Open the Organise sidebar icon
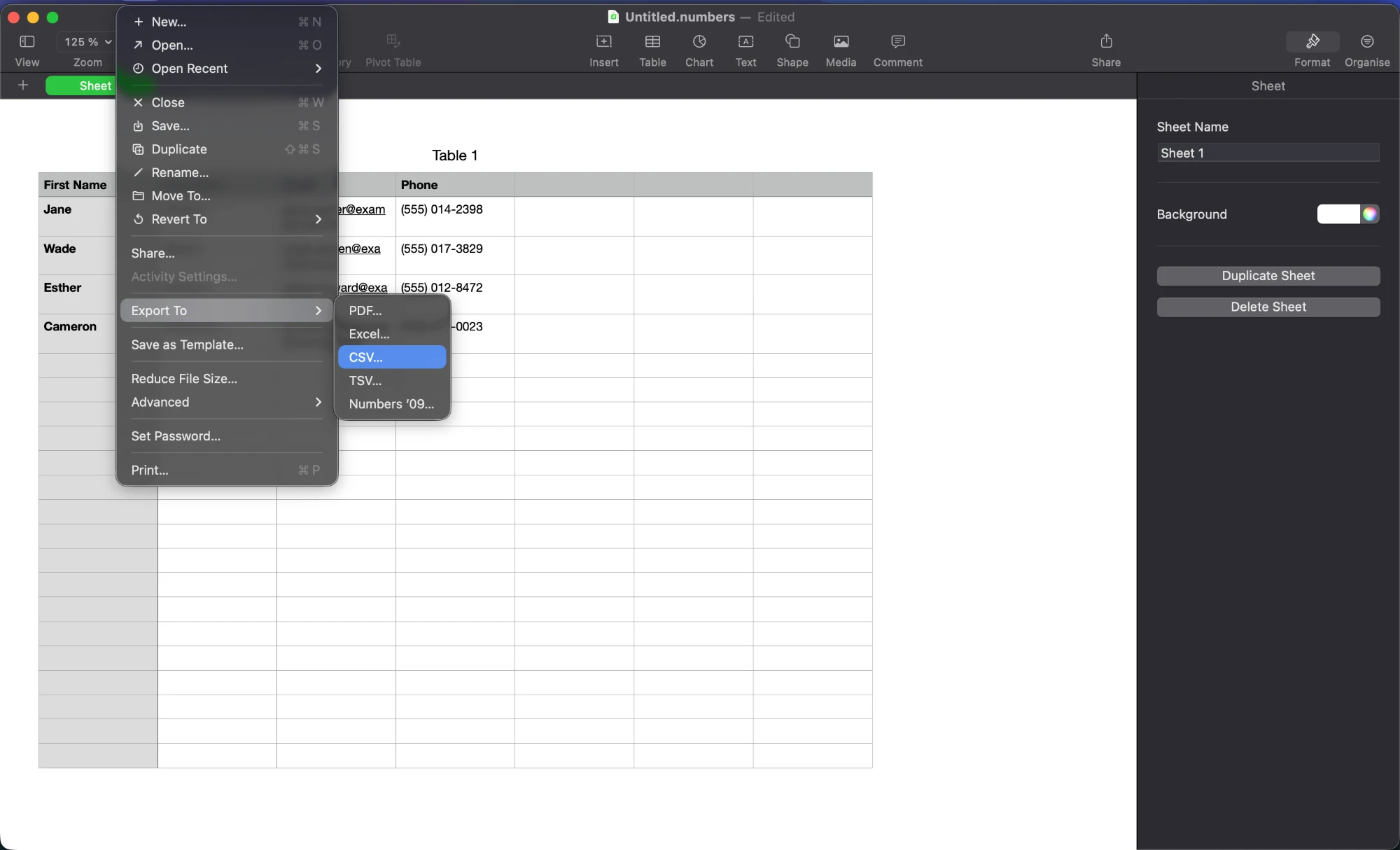 click(1367, 41)
